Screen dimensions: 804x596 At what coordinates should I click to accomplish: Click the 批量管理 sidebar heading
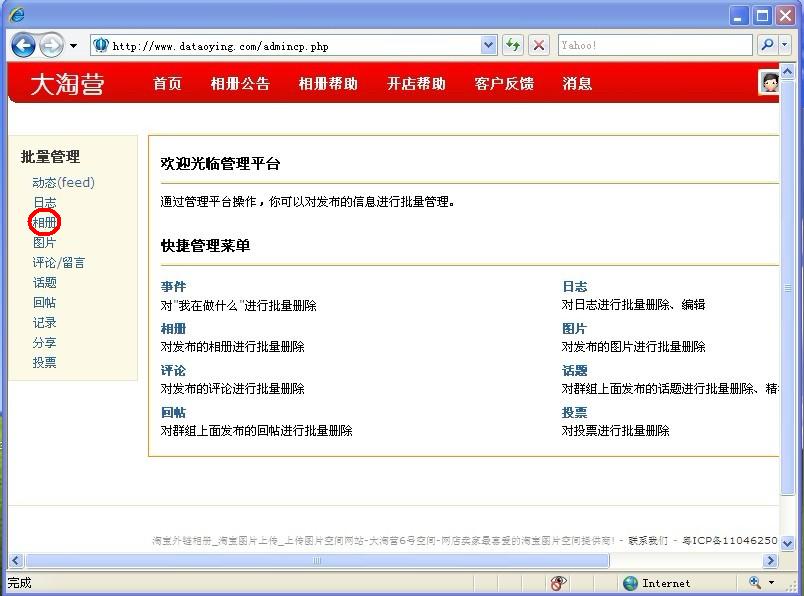coord(50,157)
